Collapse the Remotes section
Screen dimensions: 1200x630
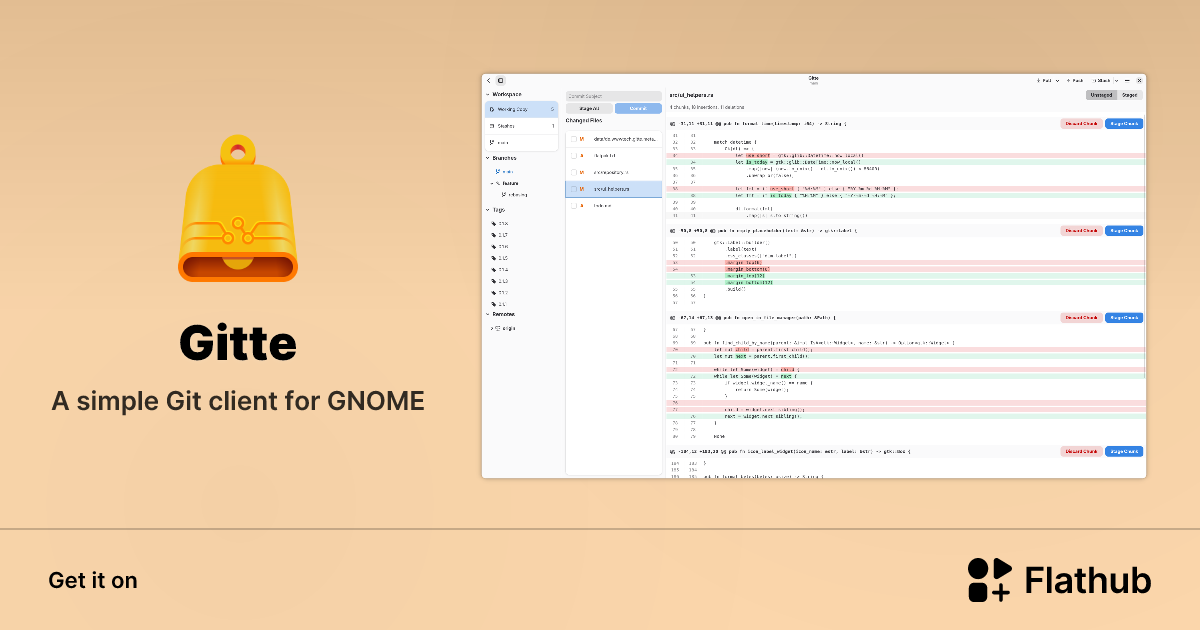487,314
